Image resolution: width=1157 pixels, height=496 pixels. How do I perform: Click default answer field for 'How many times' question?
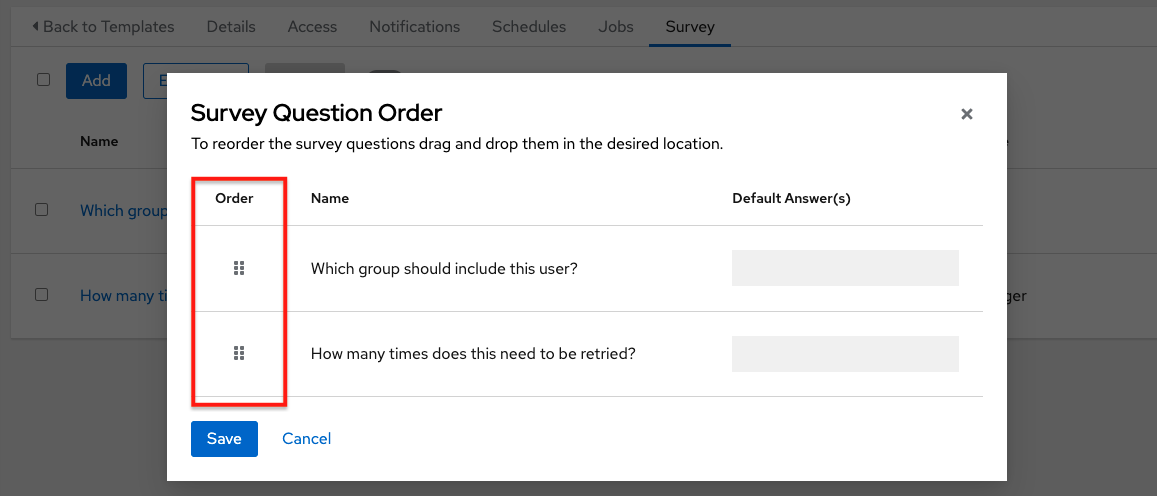click(x=845, y=354)
